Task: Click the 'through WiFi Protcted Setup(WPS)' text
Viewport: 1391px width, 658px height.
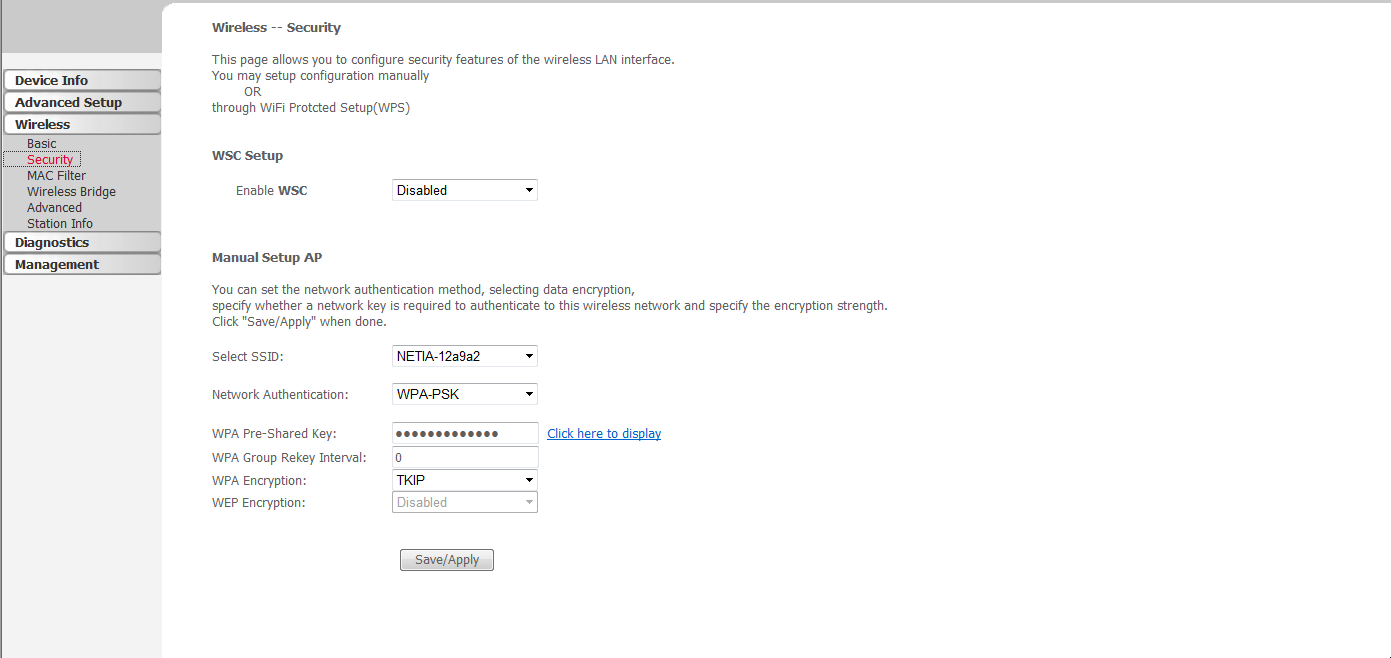Action: point(311,108)
